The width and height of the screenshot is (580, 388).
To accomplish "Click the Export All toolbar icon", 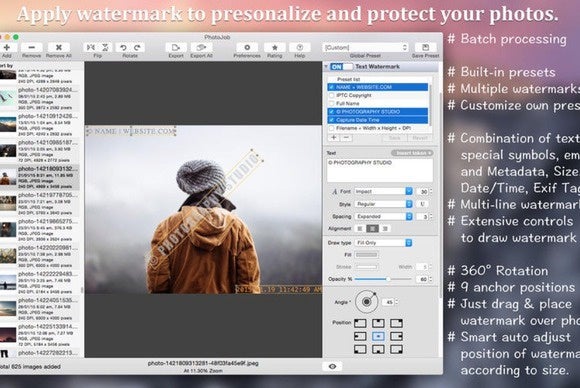I will [x=201, y=47].
